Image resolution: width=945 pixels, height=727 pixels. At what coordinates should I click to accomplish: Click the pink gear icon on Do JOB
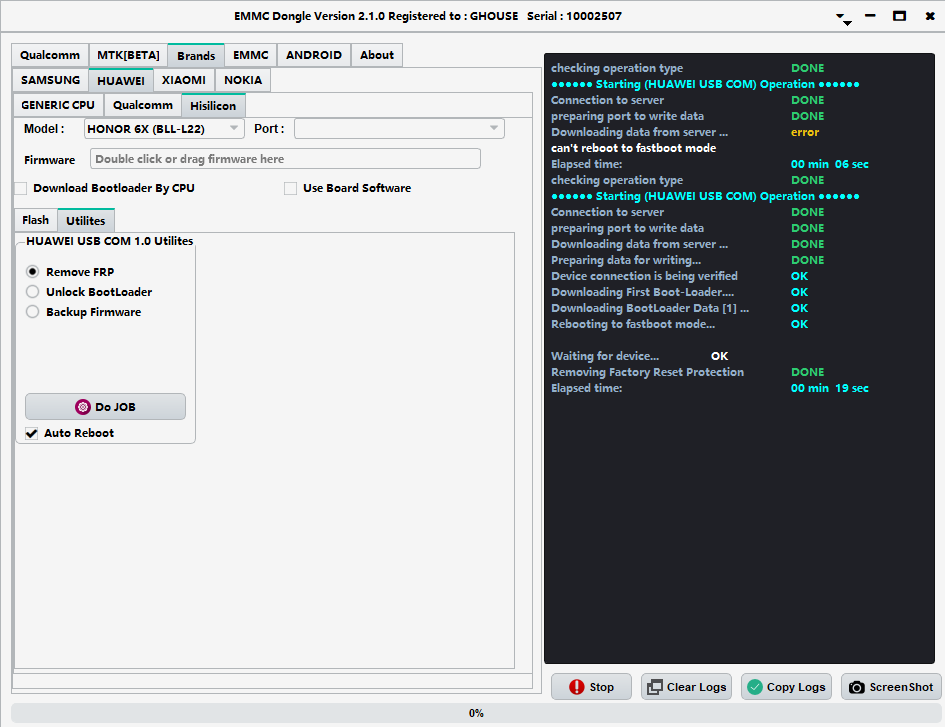tap(83, 407)
